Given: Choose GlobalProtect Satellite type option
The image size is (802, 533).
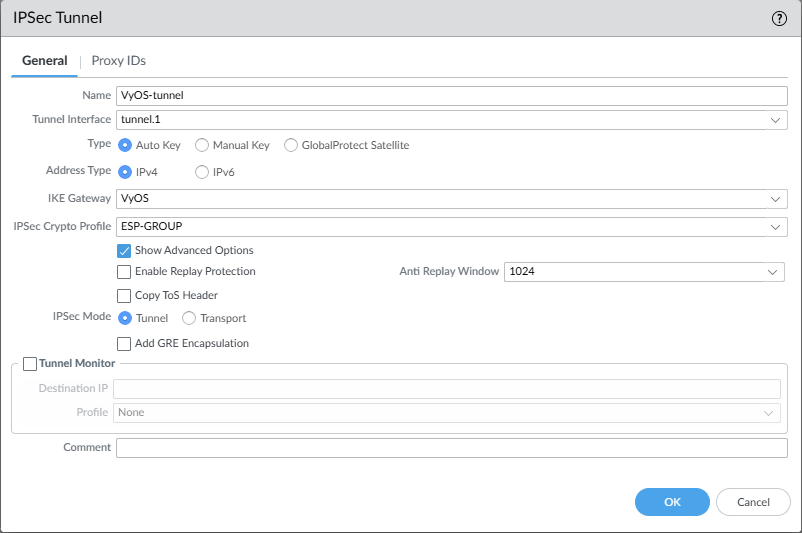Looking at the screenshot, I should [x=292, y=145].
